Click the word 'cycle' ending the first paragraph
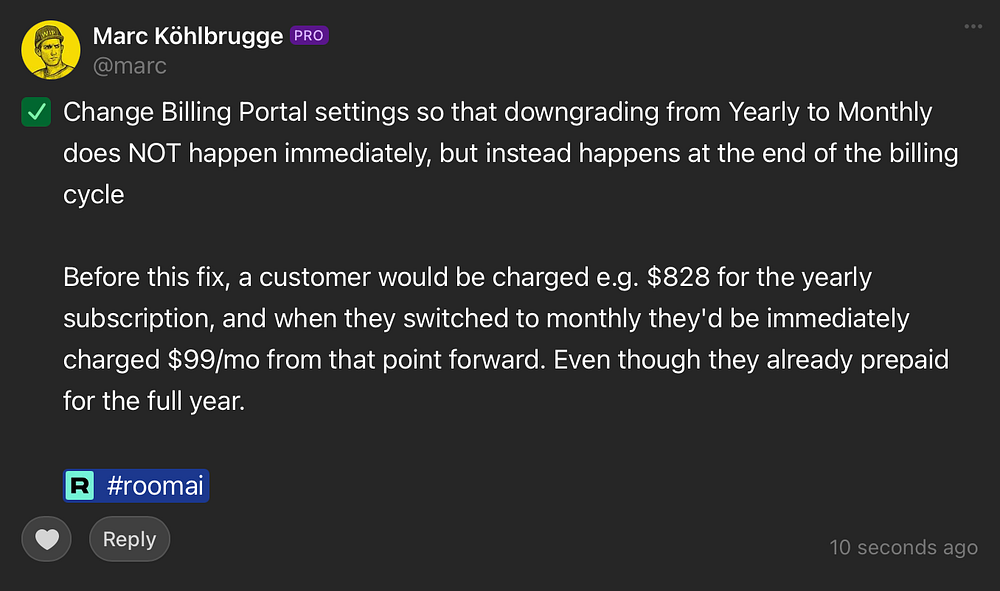The image size is (1000, 591). tap(94, 195)
